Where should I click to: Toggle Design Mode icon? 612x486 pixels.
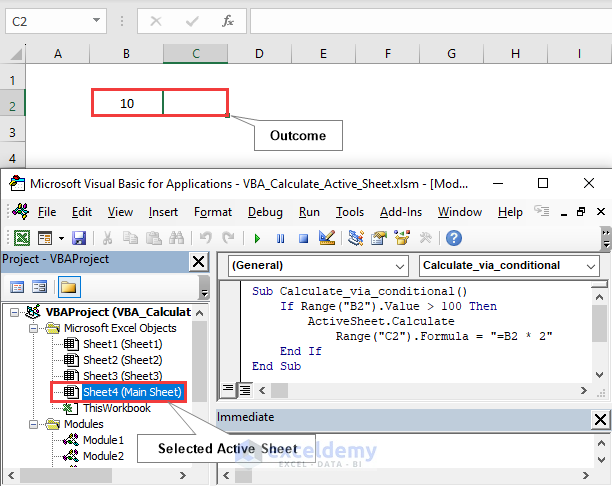[327, 237]
